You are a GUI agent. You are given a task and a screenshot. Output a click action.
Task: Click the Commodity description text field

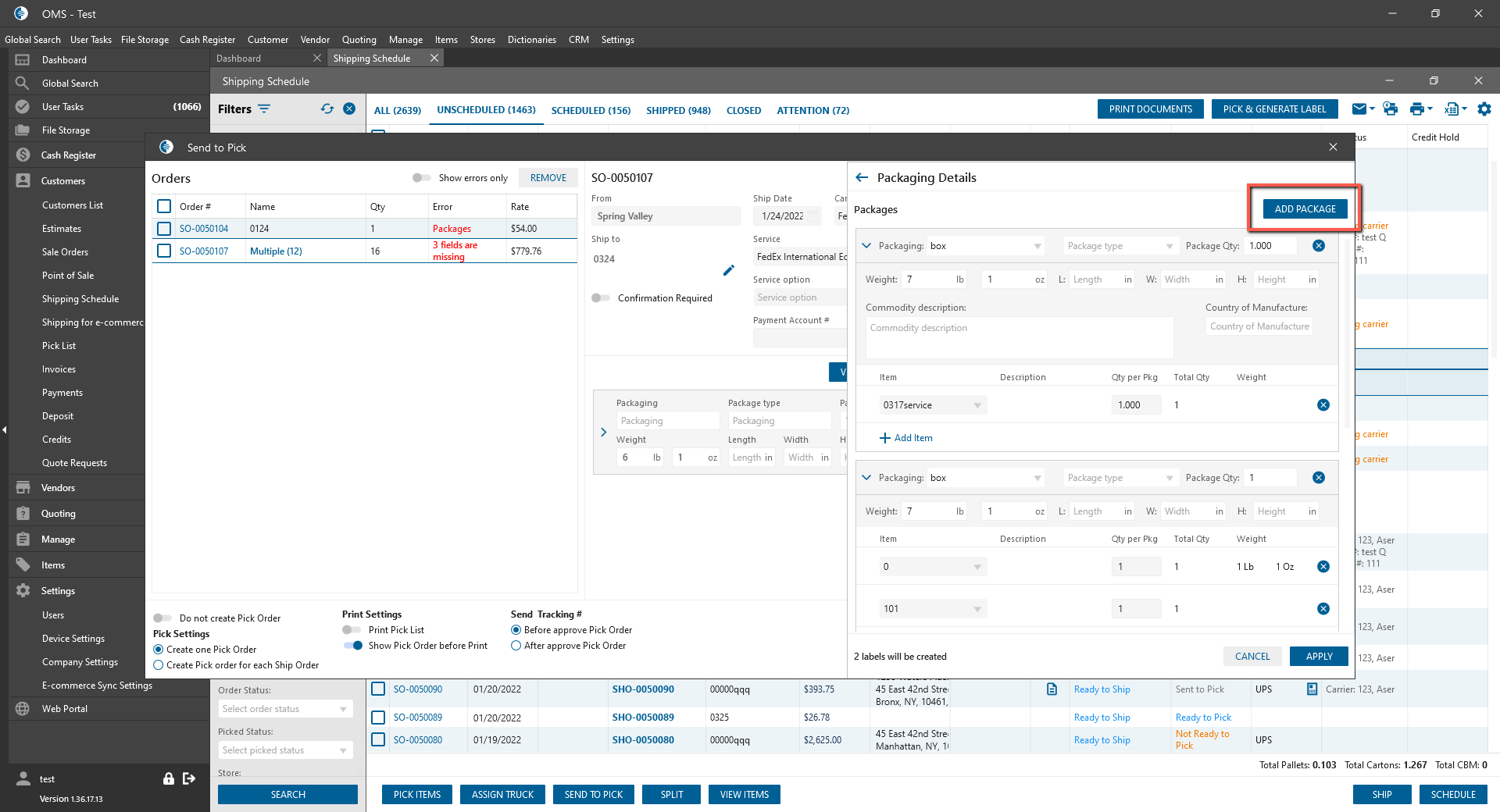point(1018,337)
